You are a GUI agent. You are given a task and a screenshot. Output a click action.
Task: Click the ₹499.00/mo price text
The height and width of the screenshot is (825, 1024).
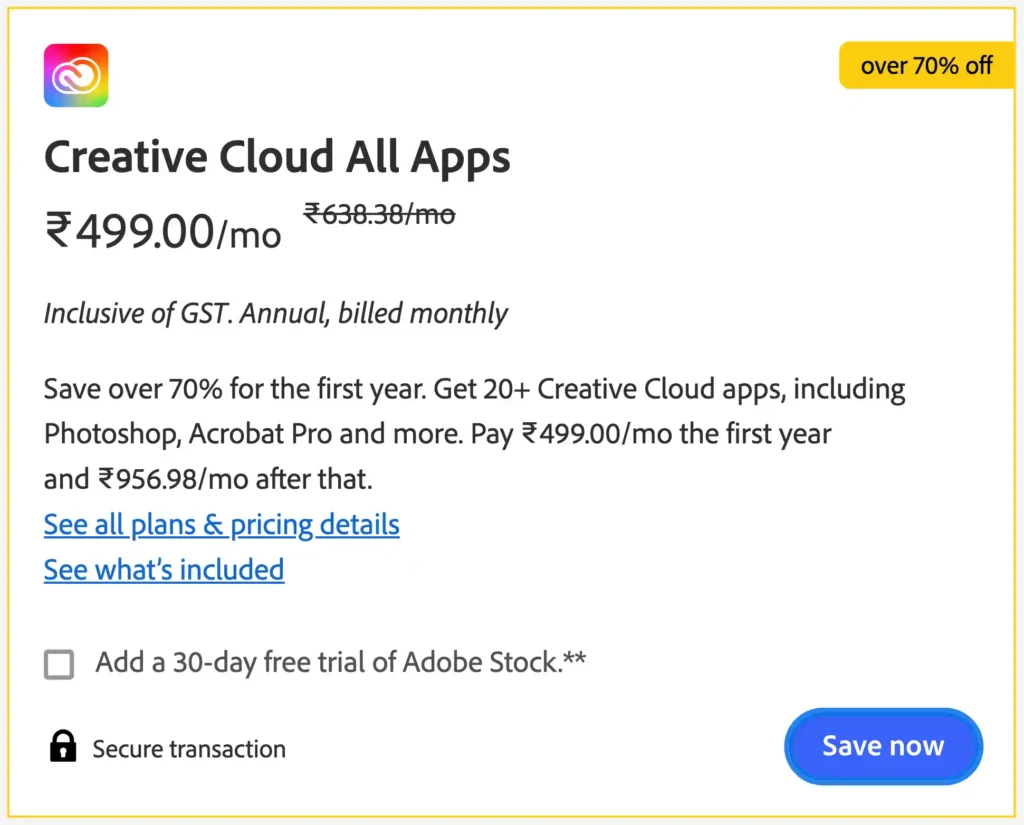click(162, 232)
